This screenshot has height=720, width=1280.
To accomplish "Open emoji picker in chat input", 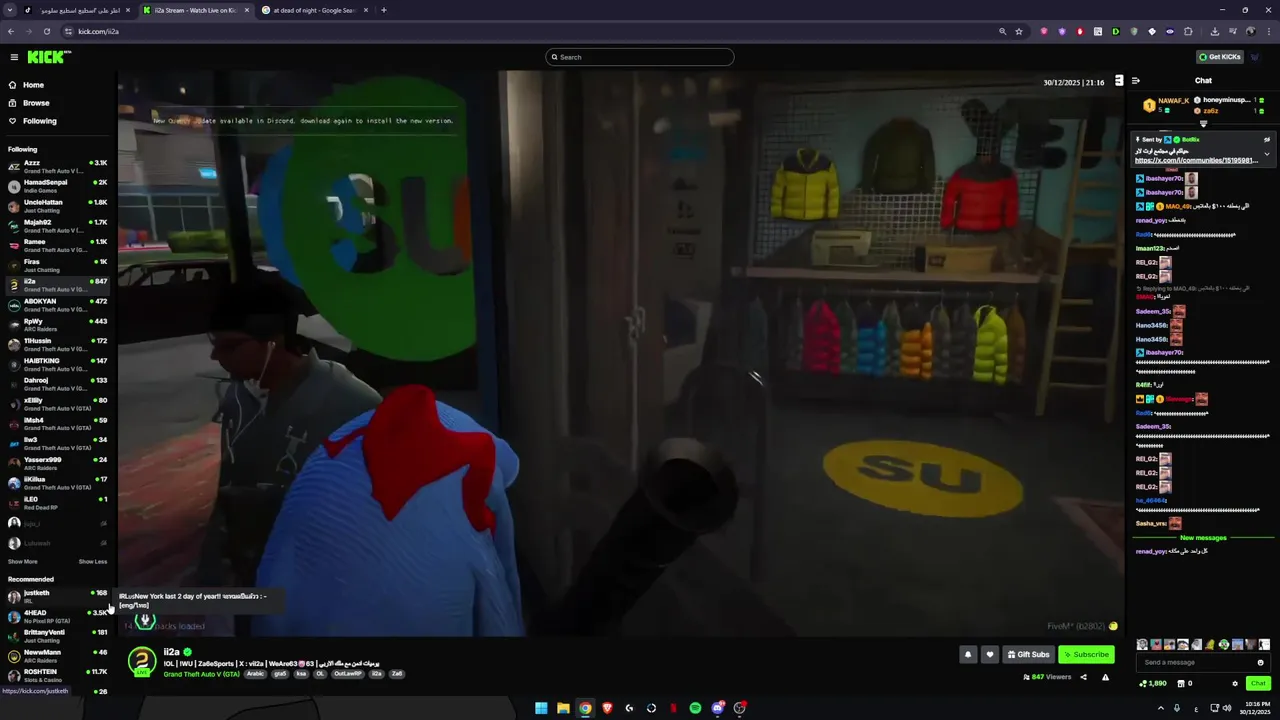I will [x=1260, y=662].
